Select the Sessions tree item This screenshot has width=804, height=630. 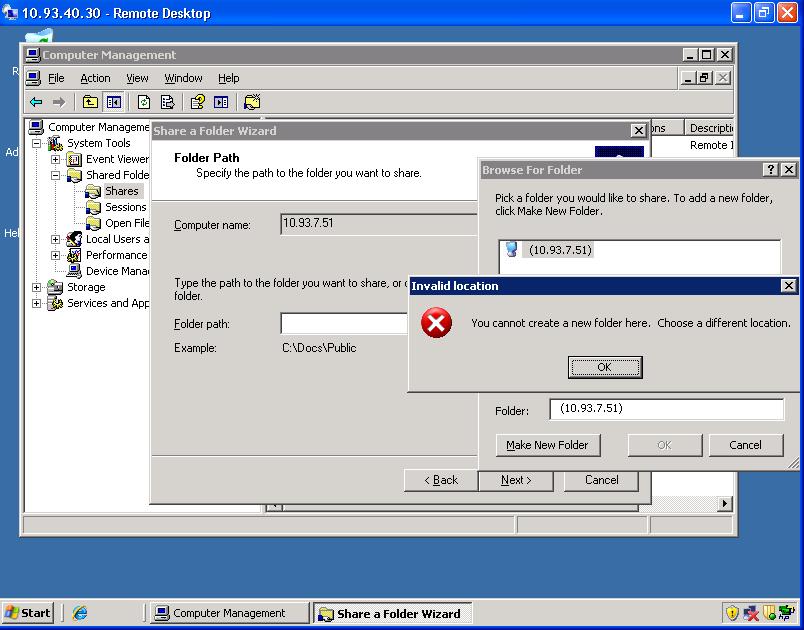[x=125, y=207]
